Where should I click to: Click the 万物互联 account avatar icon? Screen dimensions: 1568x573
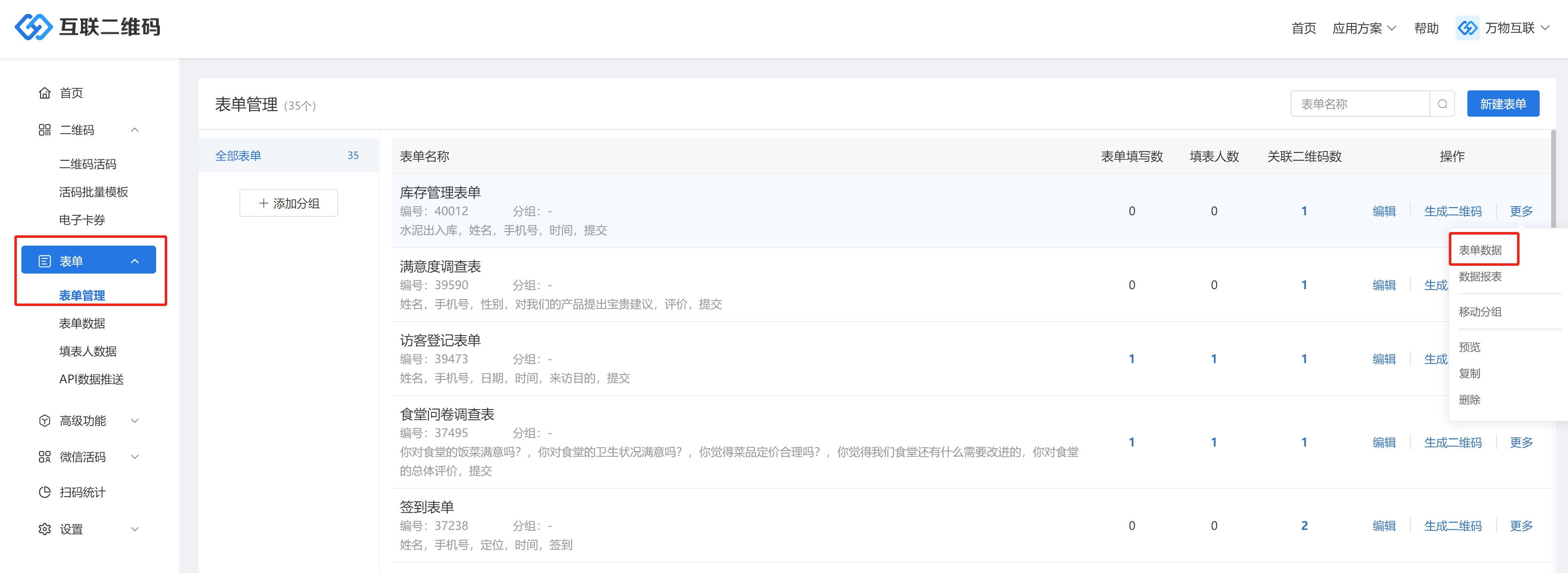coord(1467,28)
